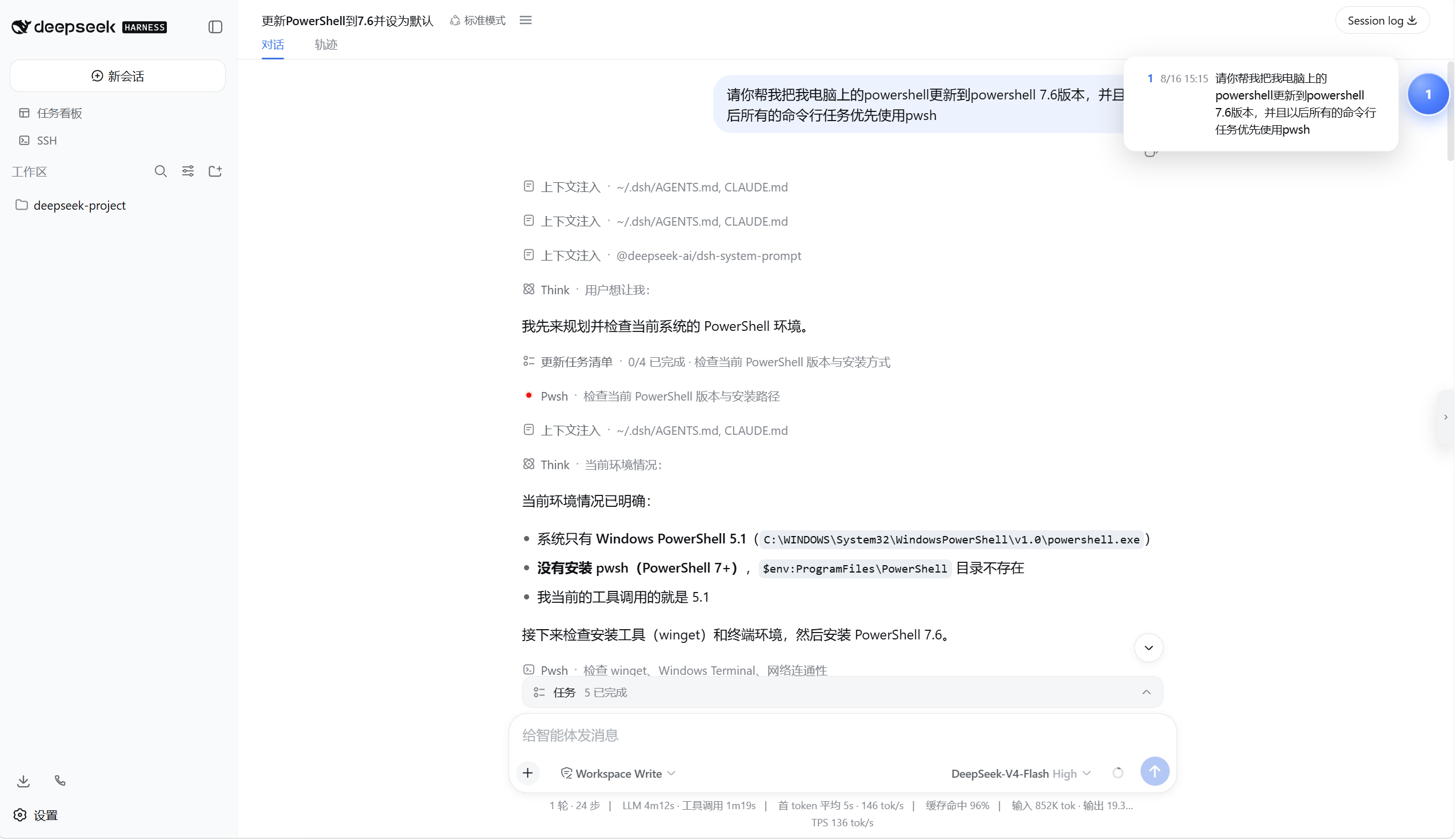Expand 上下文注入 @deepseek-ai/dsh-system-prompt entry

[662, 256]
